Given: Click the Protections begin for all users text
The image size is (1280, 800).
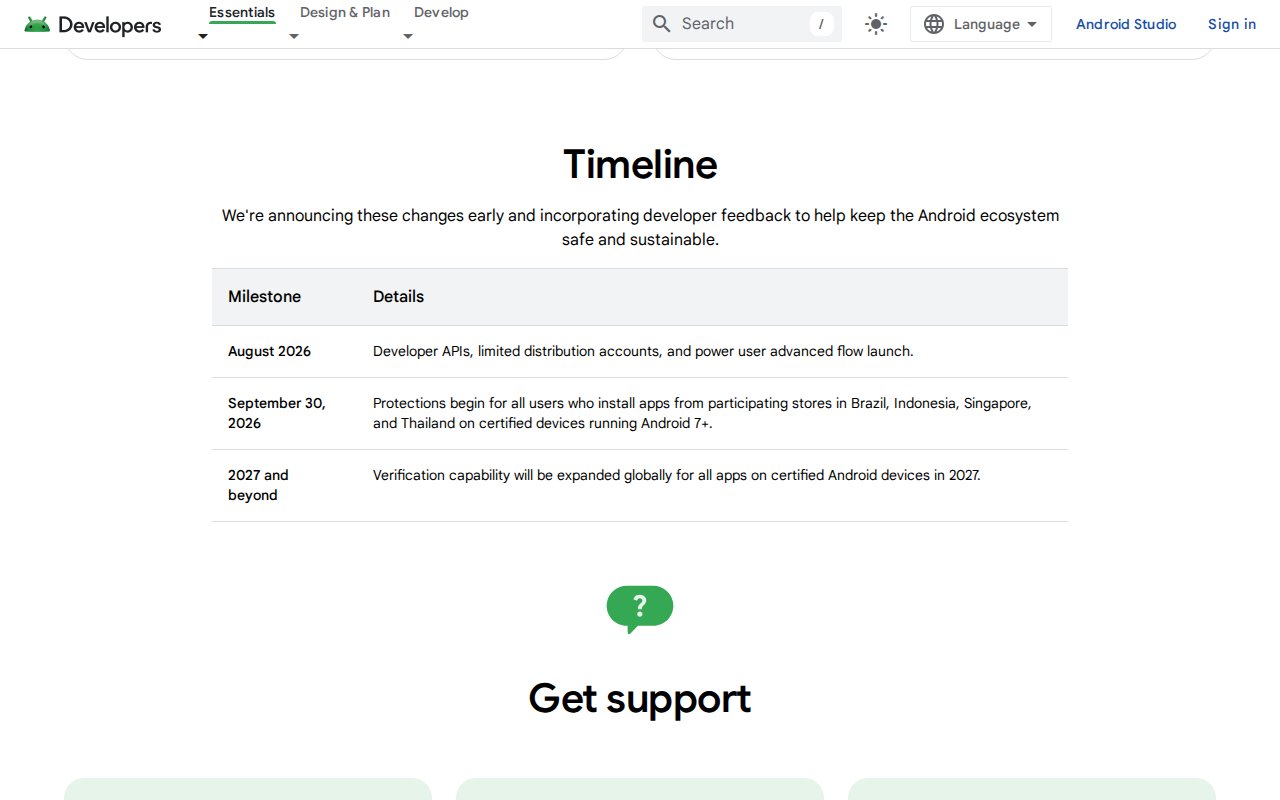Looking at the screenshot, I should [x=702, y=413].
